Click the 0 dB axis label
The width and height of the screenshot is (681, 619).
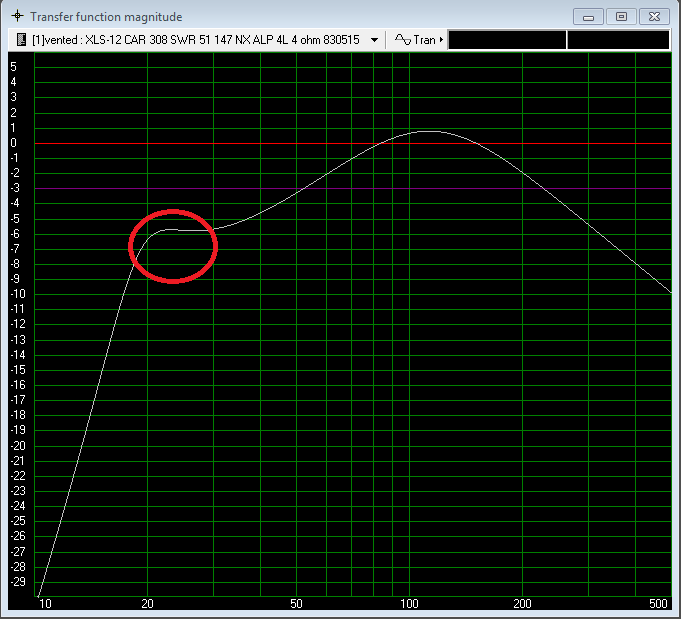(13, 143)
